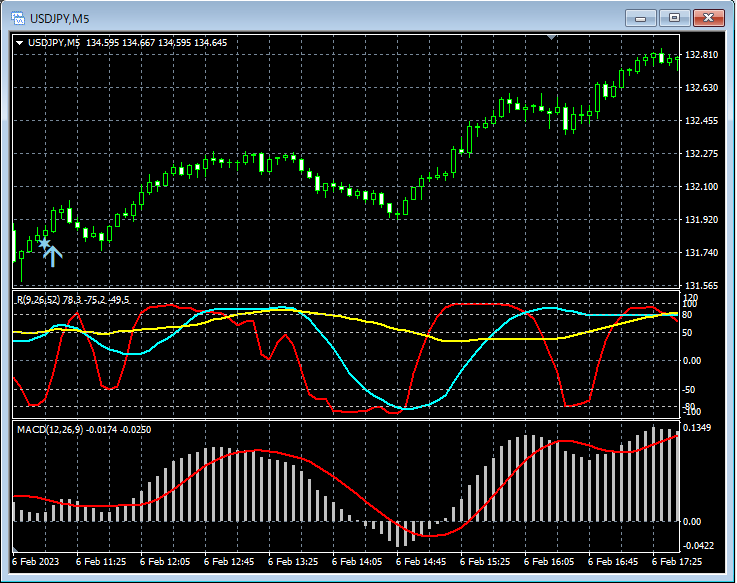Click the blue star entry marker on chart

pos(44,244)
